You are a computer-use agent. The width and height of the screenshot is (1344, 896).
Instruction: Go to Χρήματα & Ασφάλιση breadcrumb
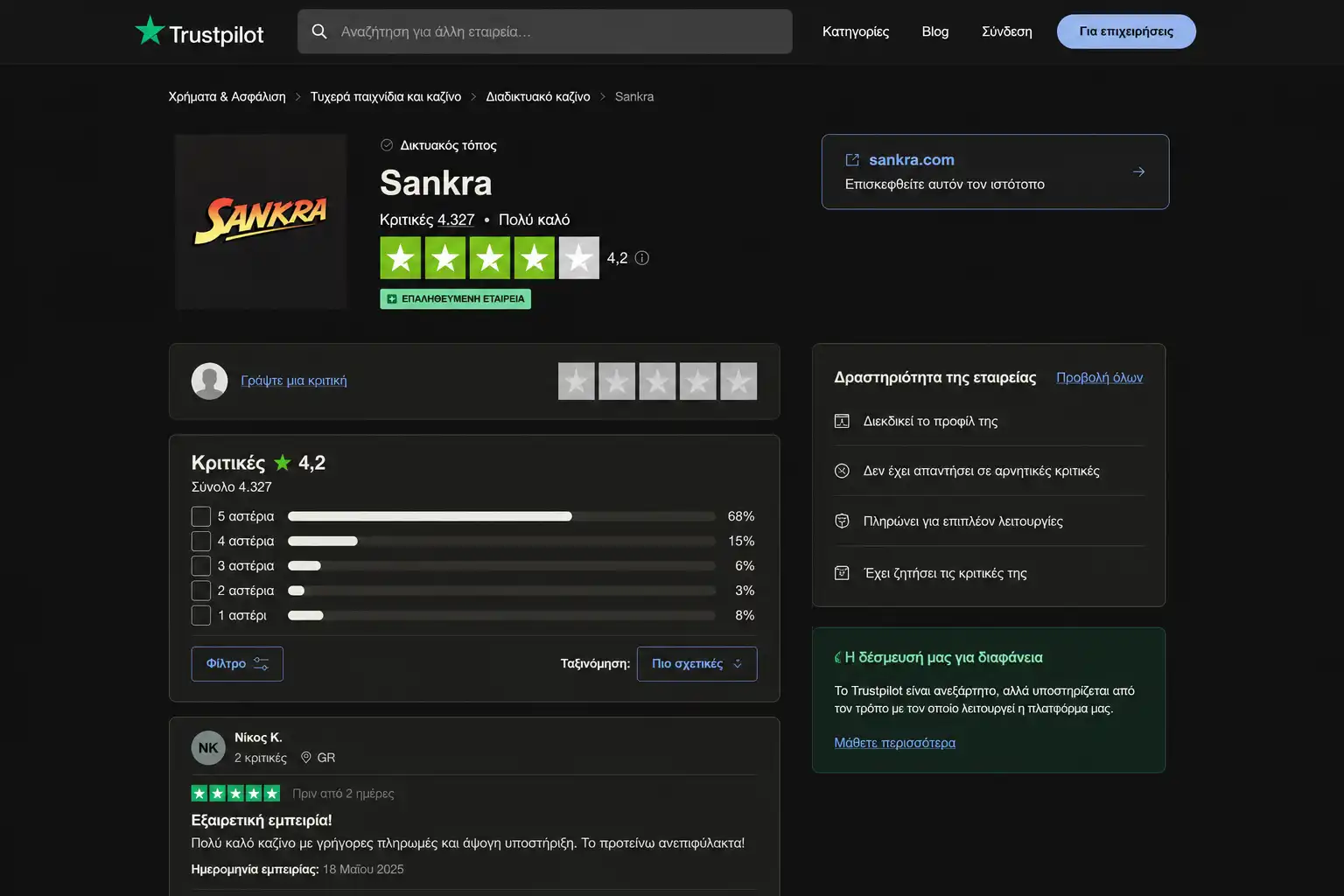(227, 97)
